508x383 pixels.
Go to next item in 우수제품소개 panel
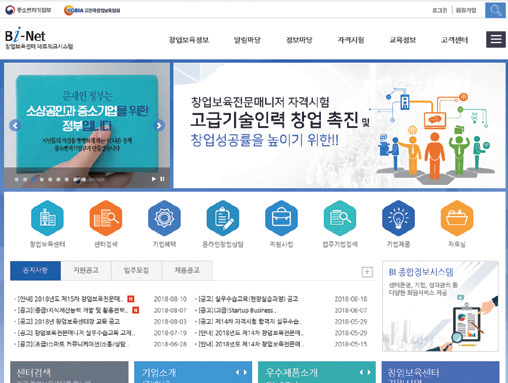coord(369,372)
